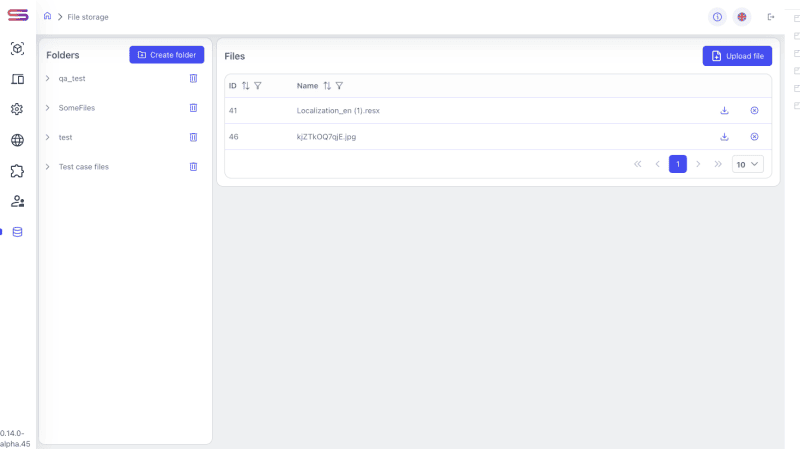The image size is (800, 449).
Task: Open the Name column filter
Action: click(x=340, y=86)
